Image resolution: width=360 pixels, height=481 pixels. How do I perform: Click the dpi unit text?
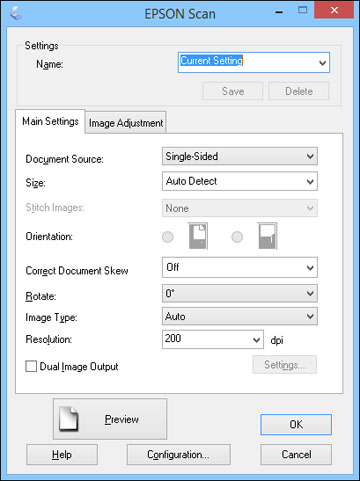[x=277, y=340]
